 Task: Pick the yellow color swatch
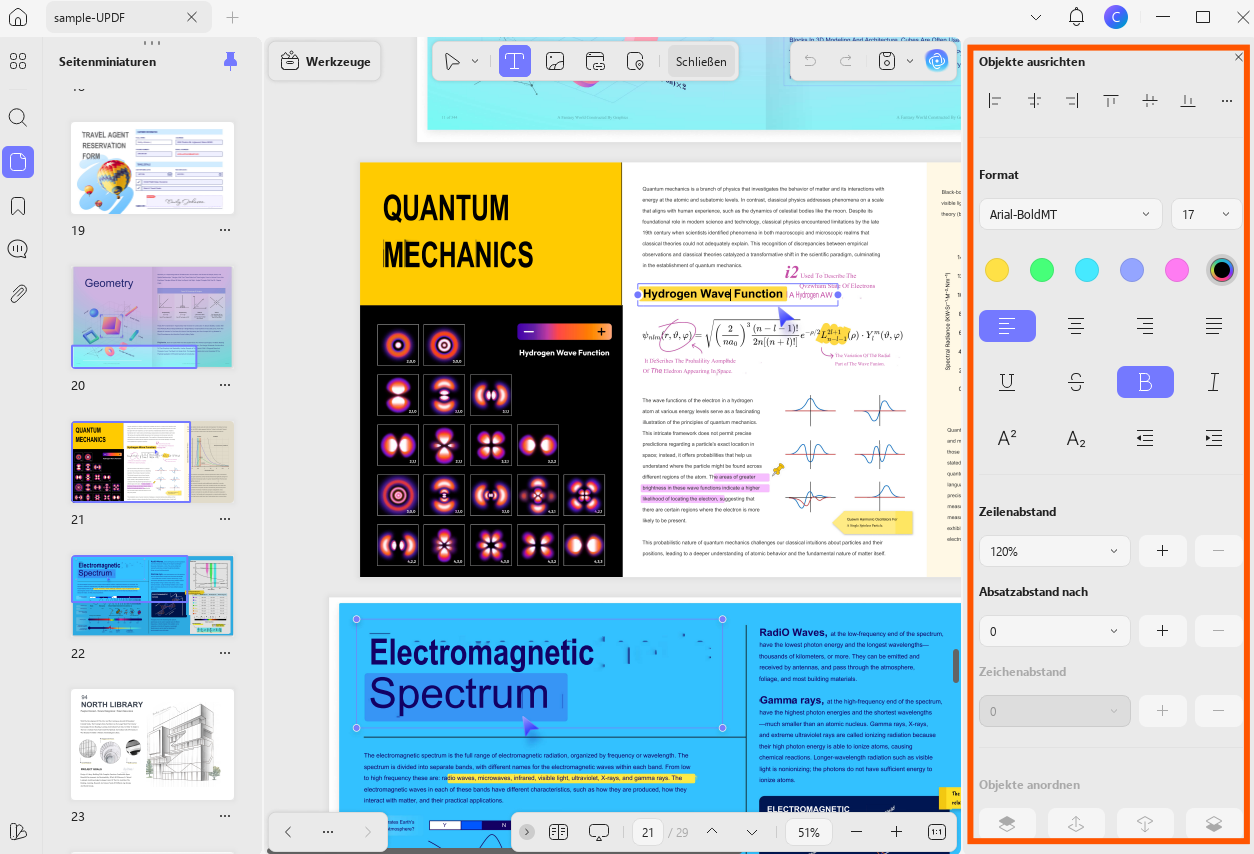[997, 269]
